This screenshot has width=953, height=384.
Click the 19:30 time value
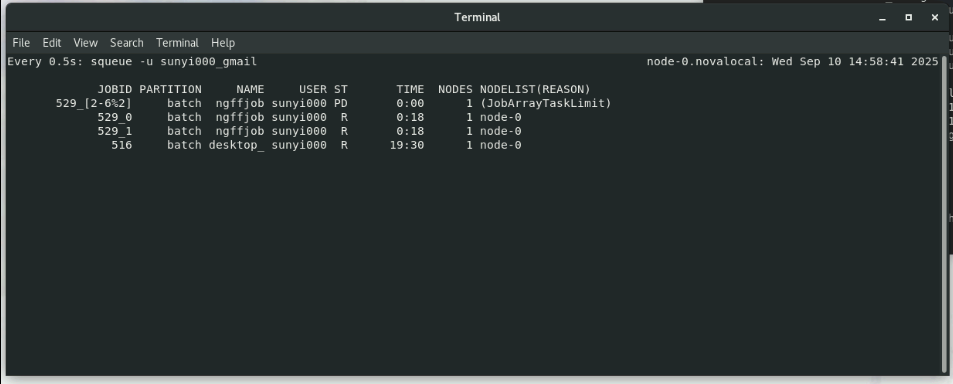(x=407, y=145)
